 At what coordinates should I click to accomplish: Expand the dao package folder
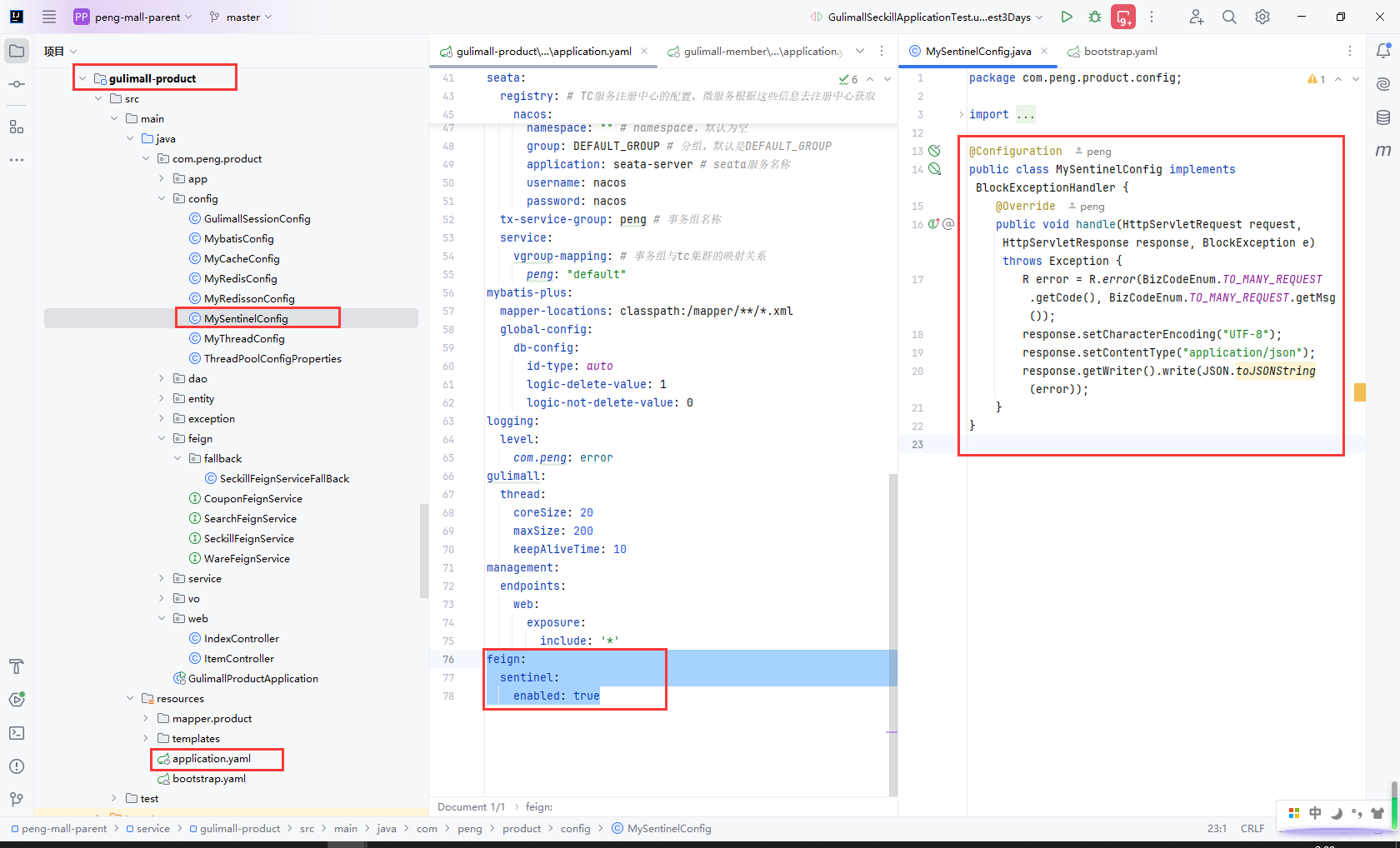click(x=162, y=378)
